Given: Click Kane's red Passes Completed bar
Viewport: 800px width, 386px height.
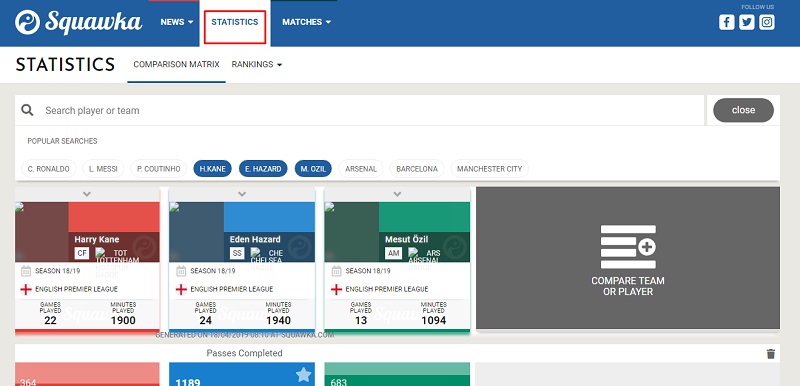Looking at the screenshot, I should pos(87,374).
